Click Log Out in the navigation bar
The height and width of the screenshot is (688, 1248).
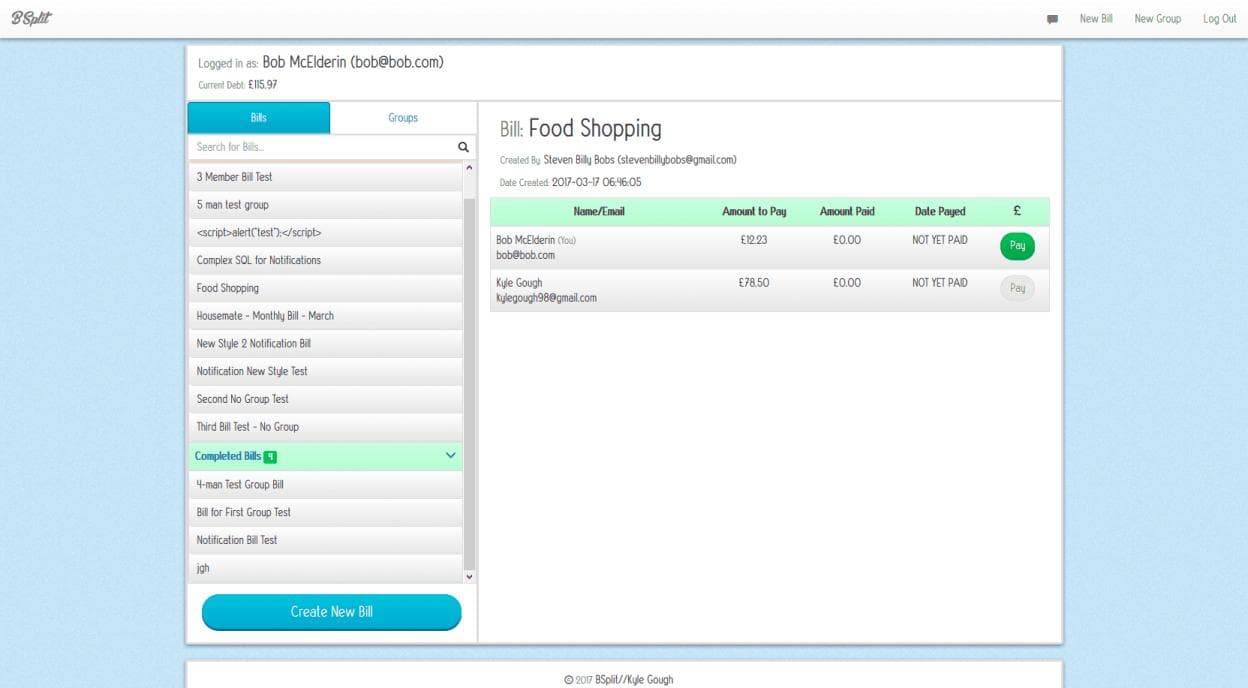1219,19
